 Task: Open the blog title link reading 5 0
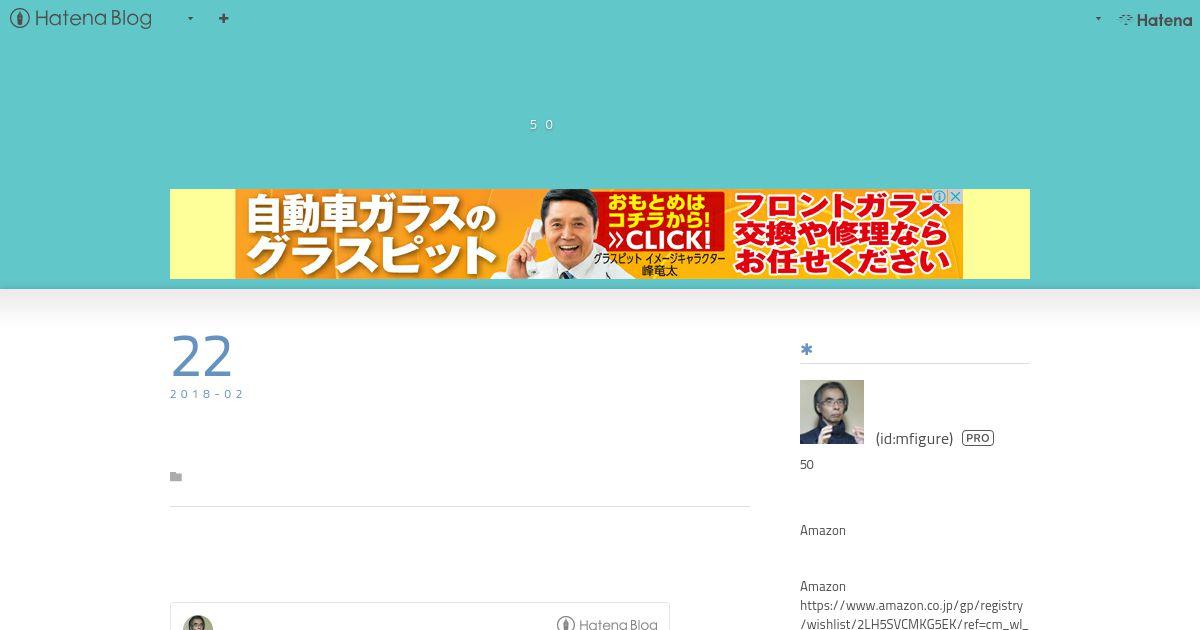coord(541,124)
